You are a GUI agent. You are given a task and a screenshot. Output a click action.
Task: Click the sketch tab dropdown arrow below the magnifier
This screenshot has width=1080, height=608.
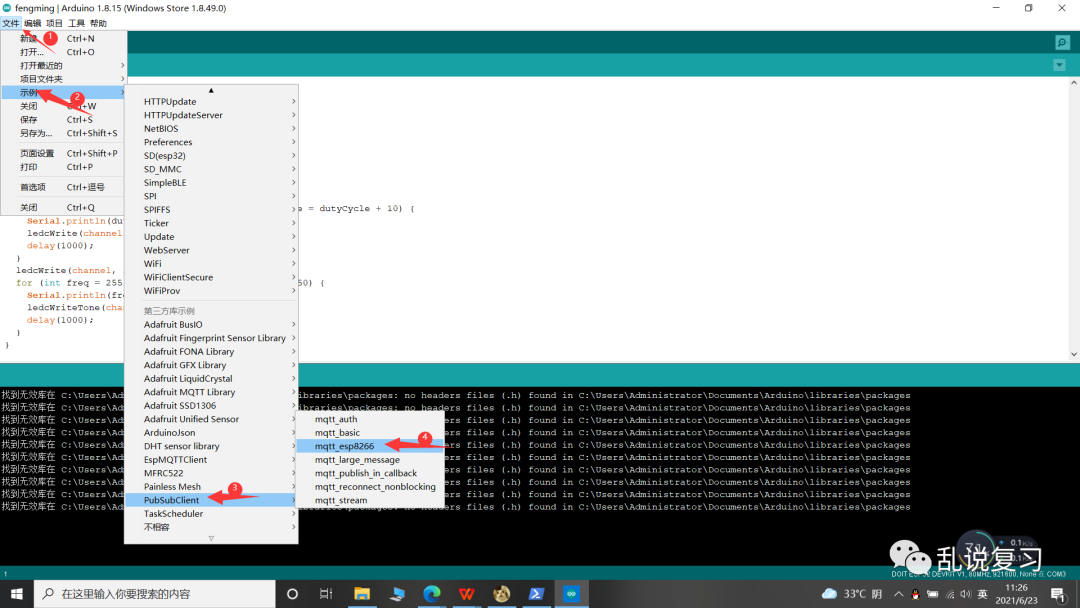[x=1062, y=64]
